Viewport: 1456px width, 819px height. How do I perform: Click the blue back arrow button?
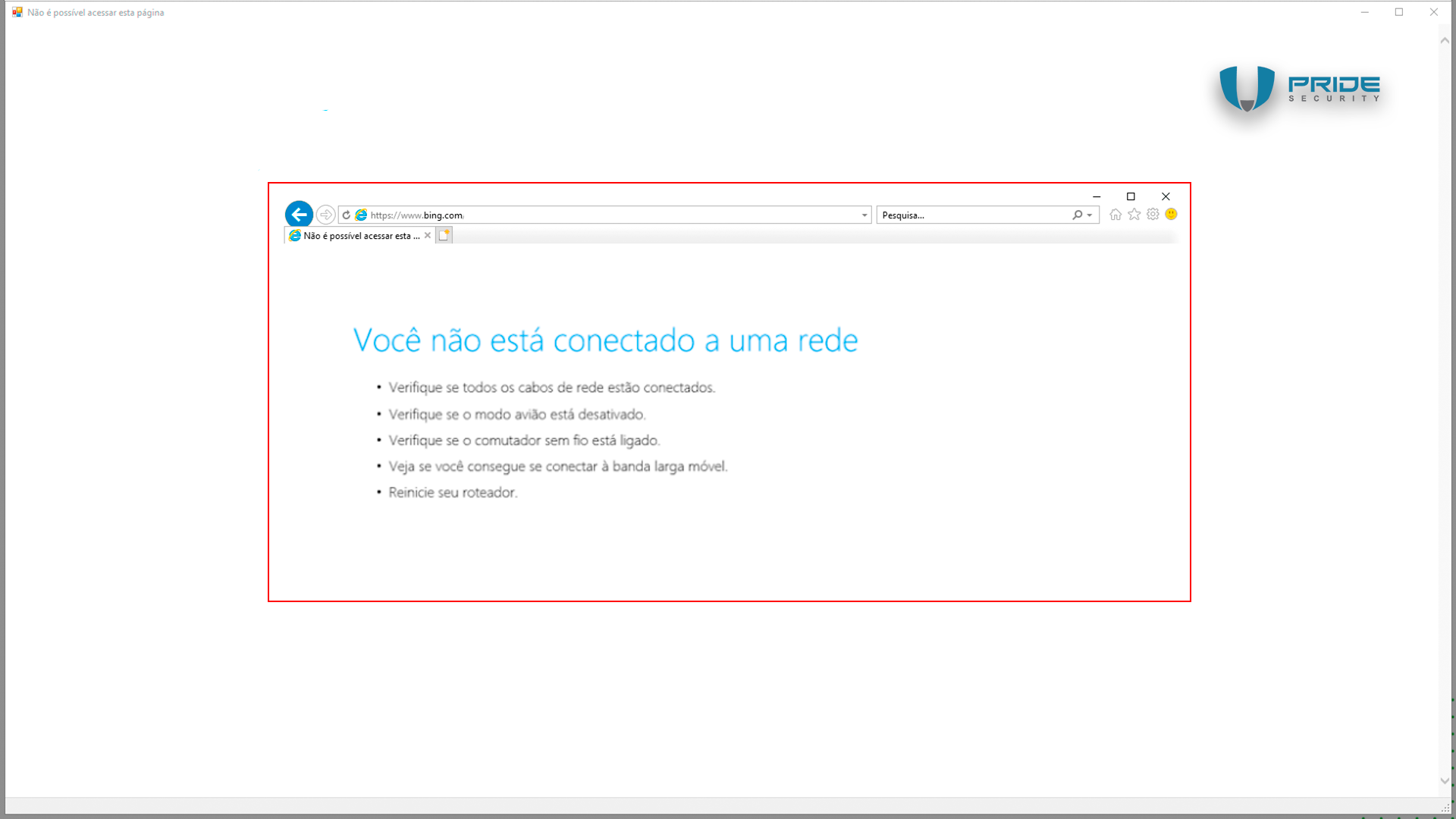click(299, 215)
